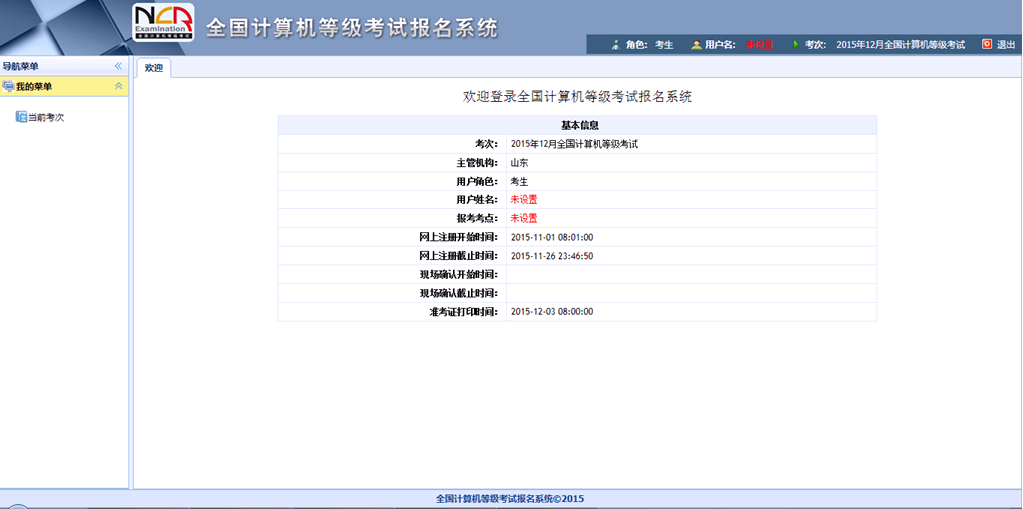Screen dimensions: 1023x509
Task: Click the red 未设置 username in header
Action: pyautogui.click(x=759, y=45)
